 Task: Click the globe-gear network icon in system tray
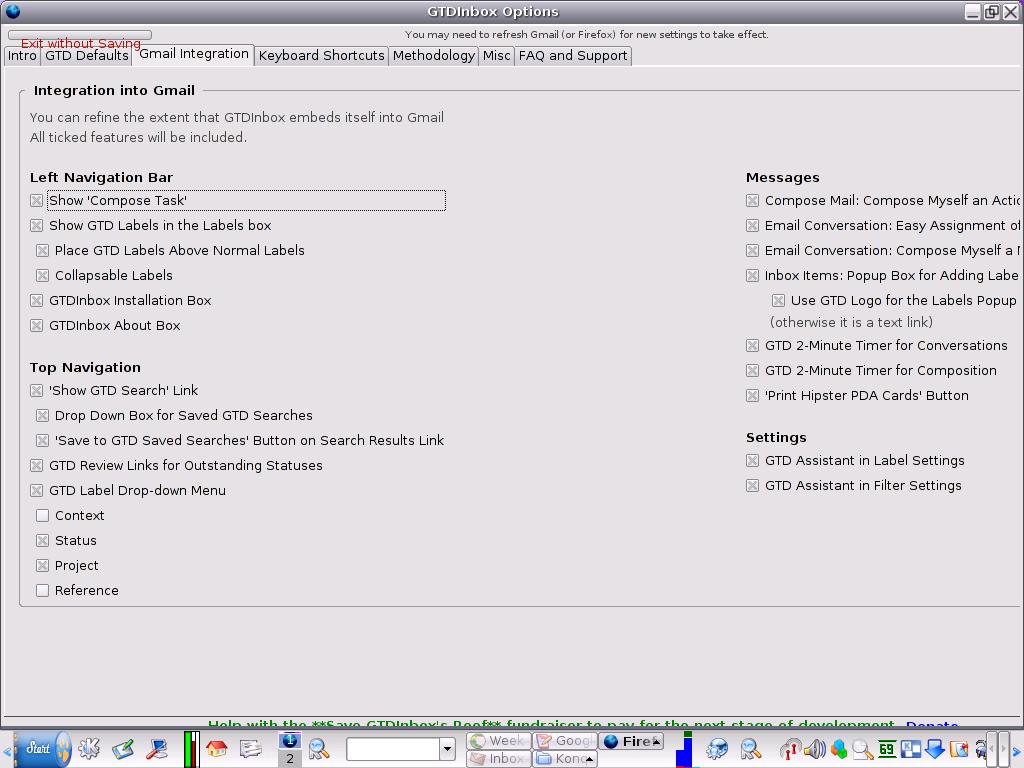click(717, 748)
